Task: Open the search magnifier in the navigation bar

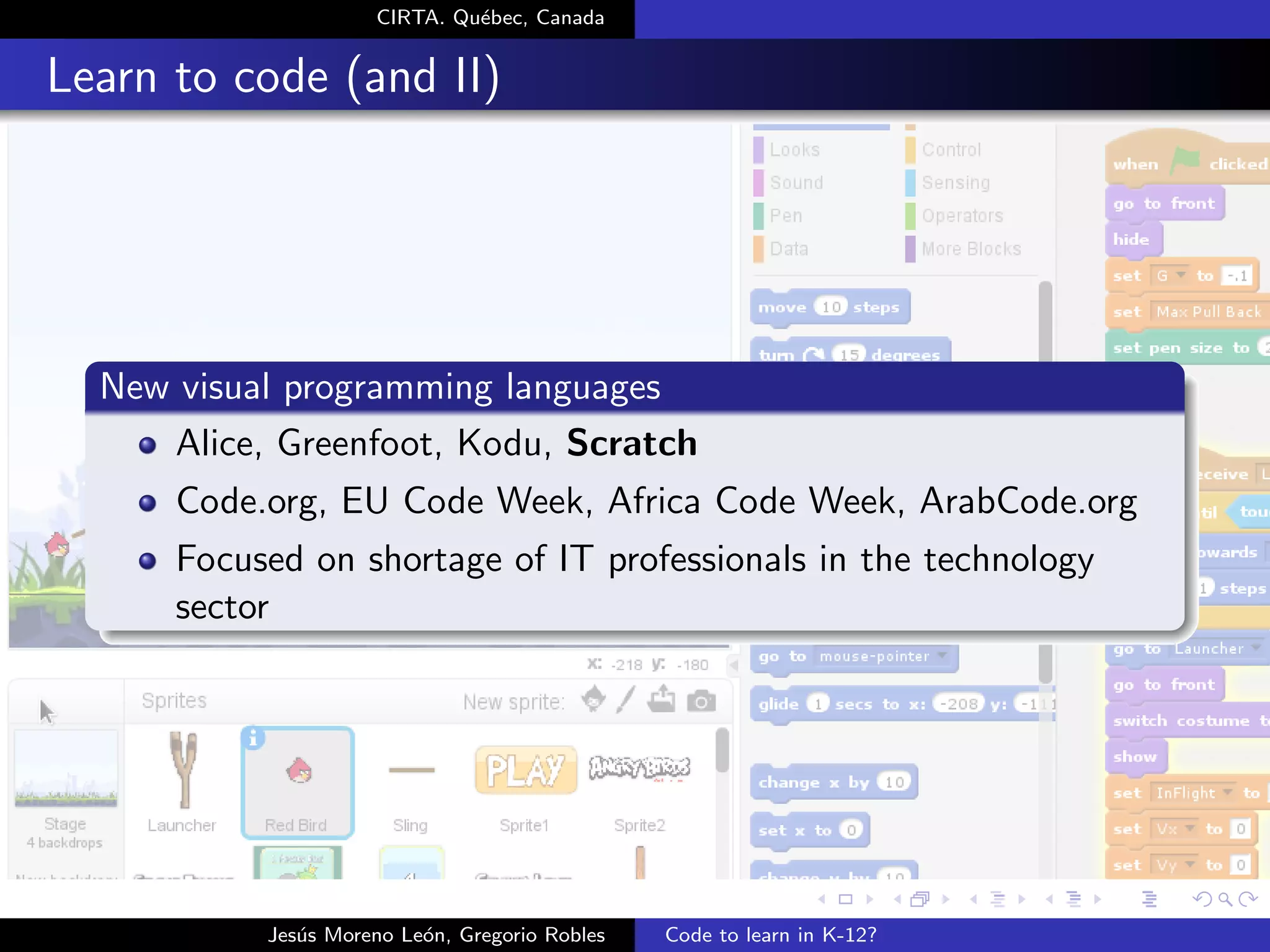Action: [1225, 899]
